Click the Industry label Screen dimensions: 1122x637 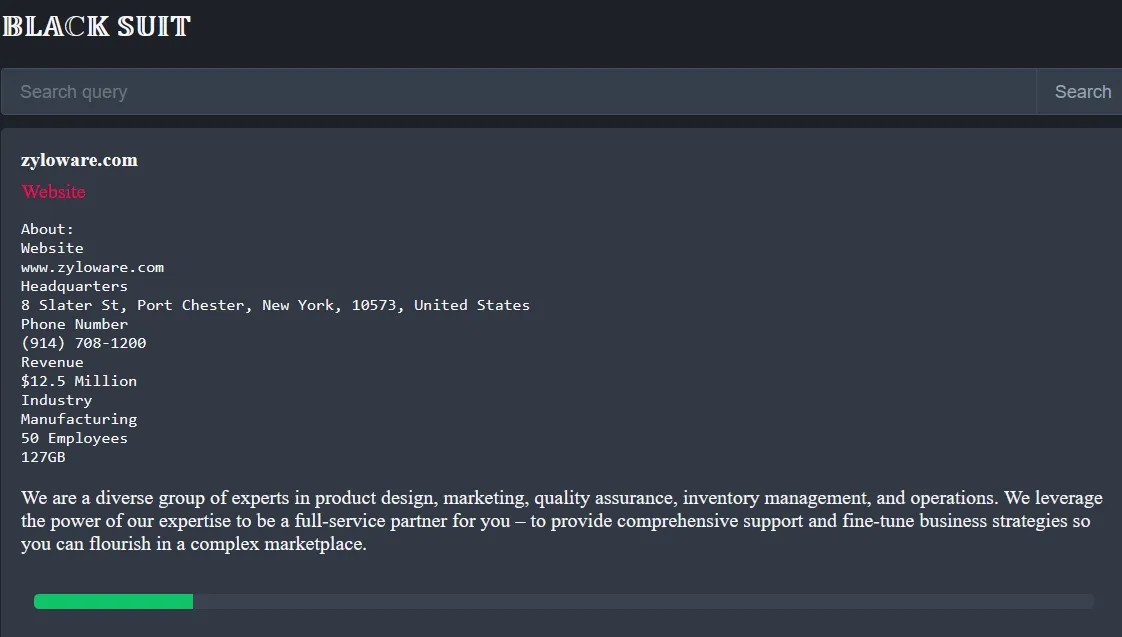[x=56, y=400]
